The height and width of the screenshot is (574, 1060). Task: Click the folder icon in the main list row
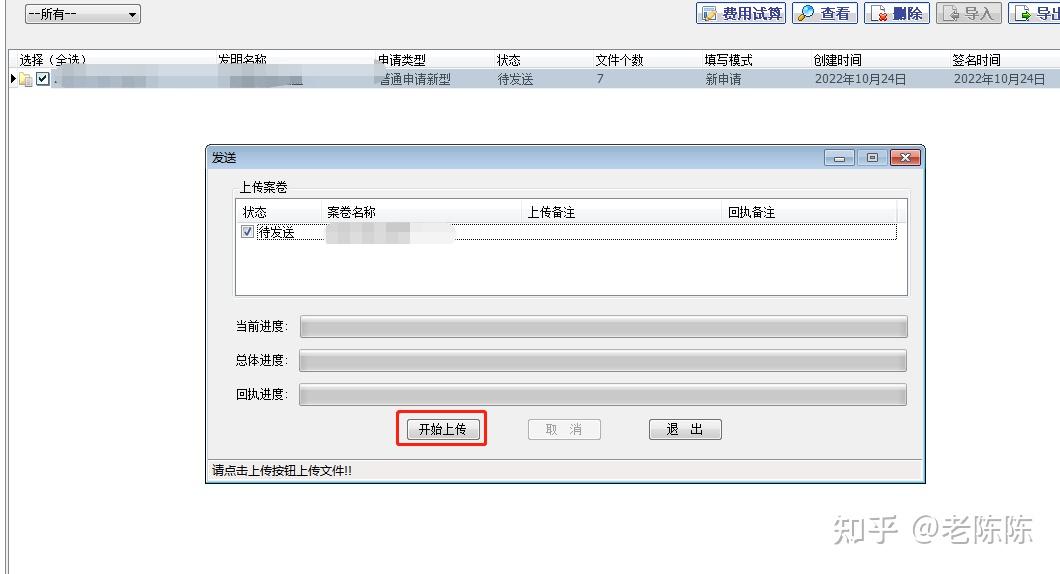point(26,79)
